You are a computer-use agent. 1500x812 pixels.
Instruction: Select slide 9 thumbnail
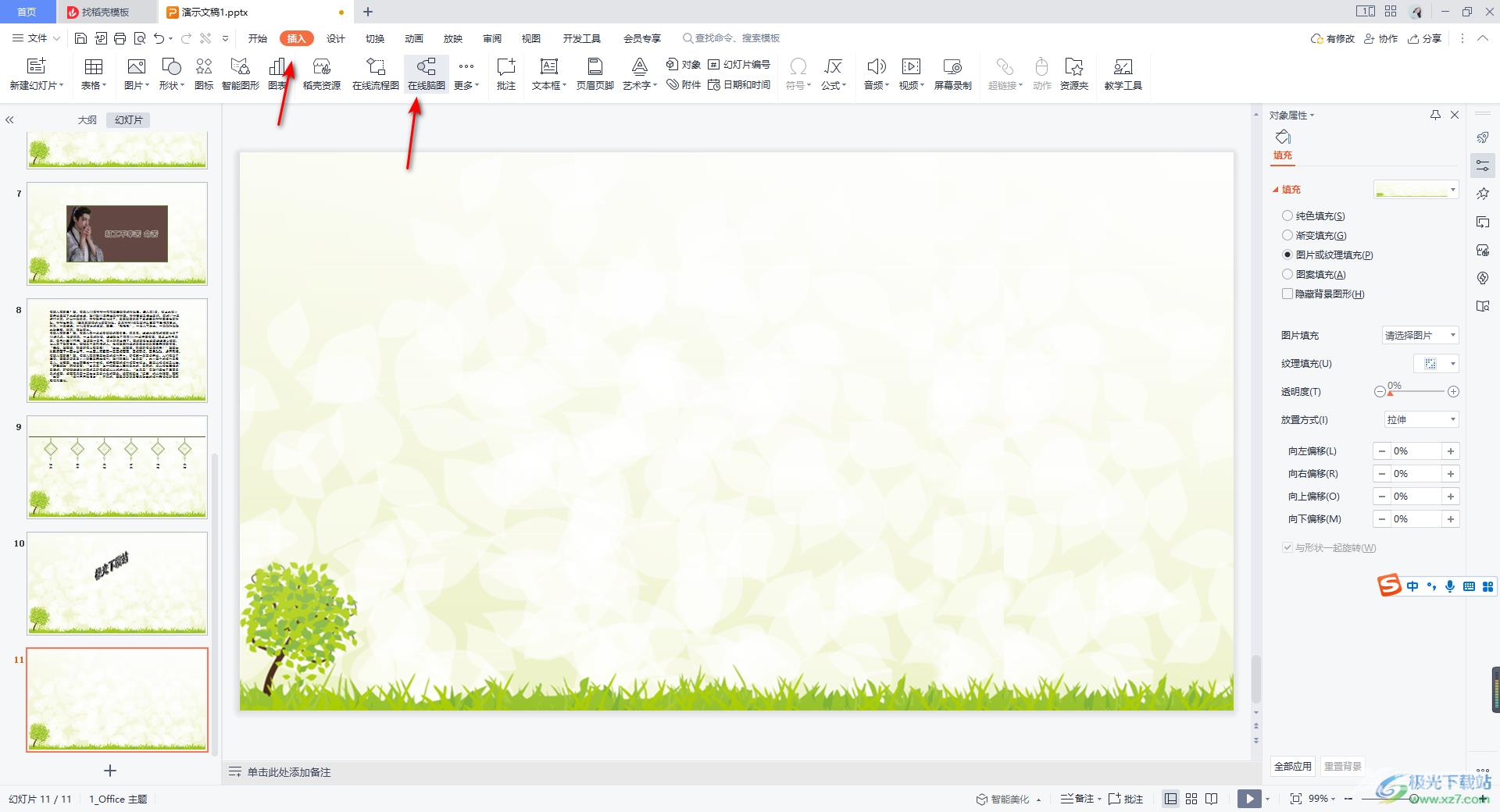(117, 467)
